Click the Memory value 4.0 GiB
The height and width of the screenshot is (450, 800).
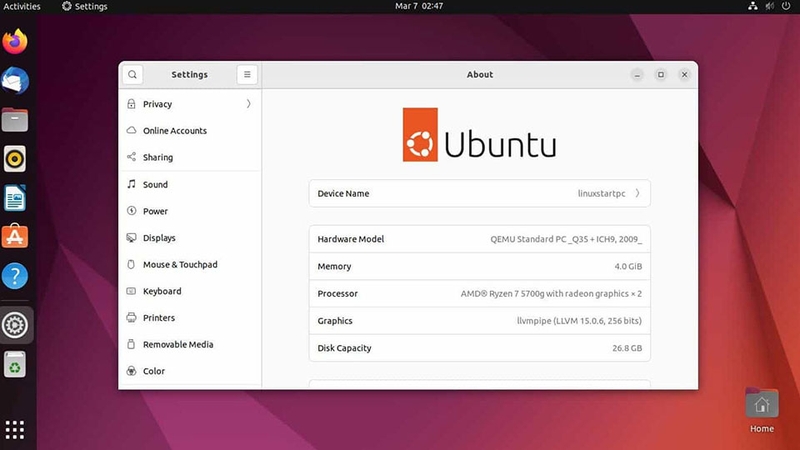click(628, 266)
